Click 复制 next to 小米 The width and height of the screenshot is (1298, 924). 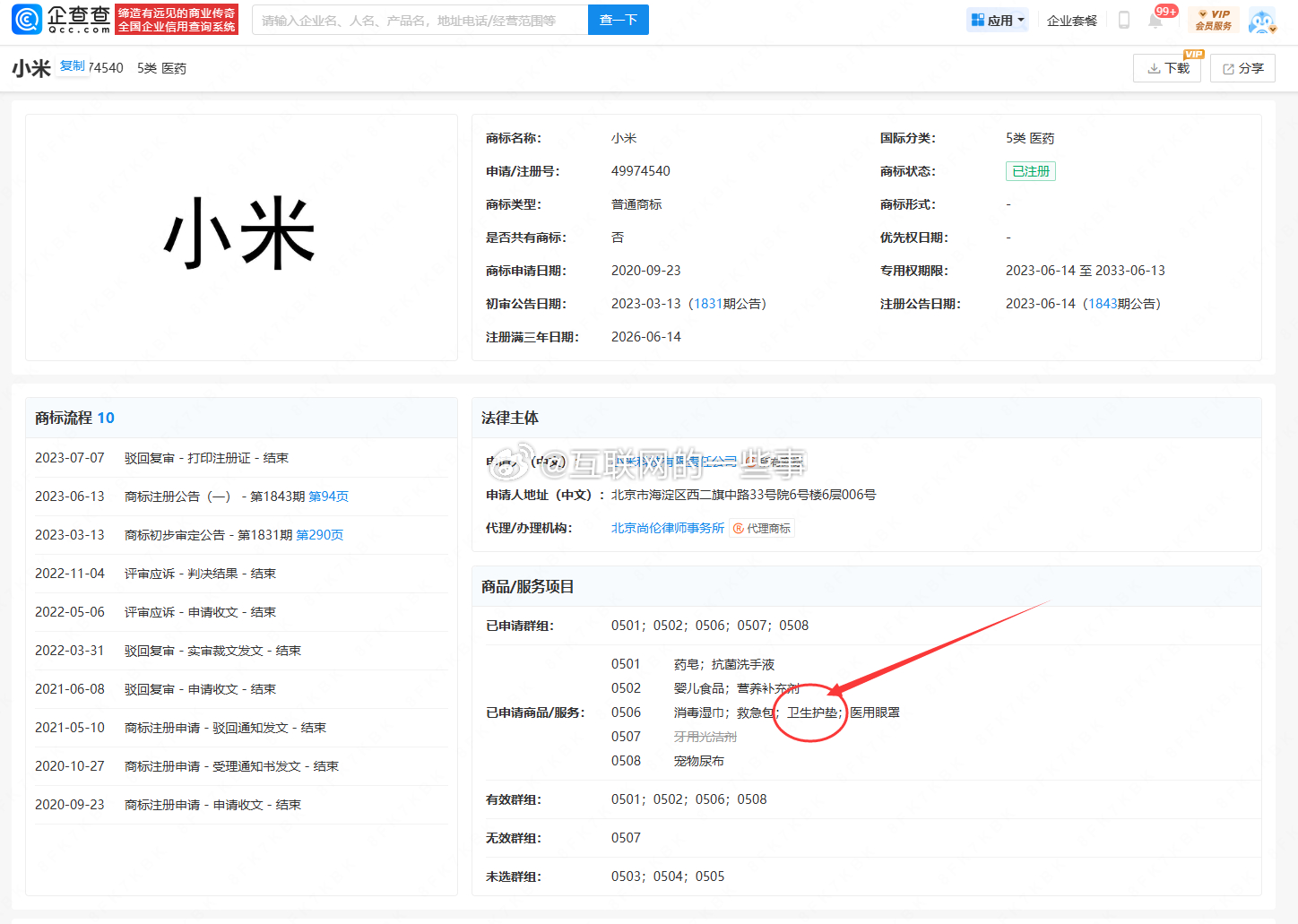73,66
